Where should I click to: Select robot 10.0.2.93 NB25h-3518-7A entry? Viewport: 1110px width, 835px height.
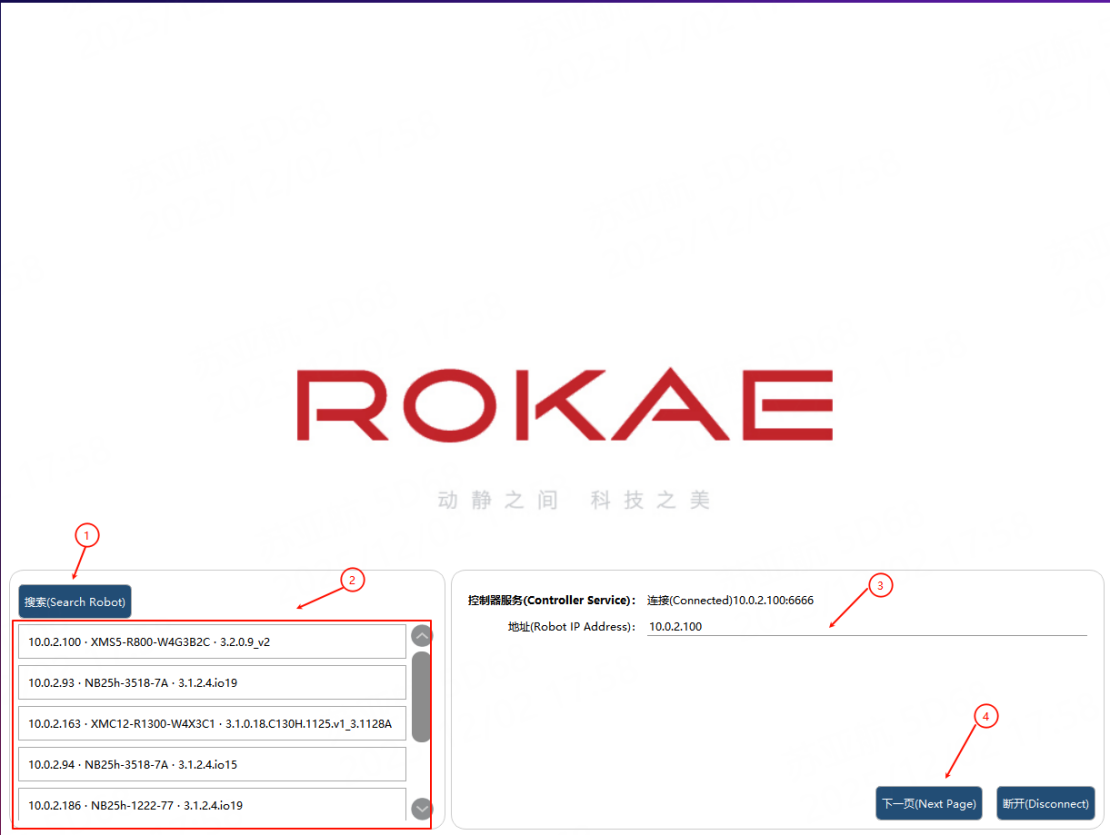(212, 683)
